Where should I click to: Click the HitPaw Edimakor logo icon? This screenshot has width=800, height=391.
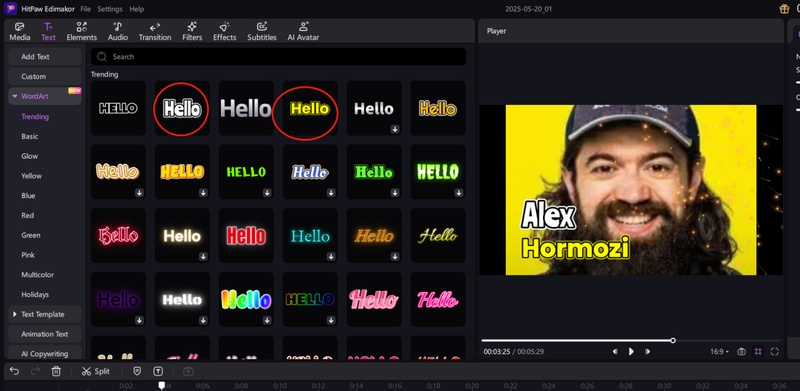tap(10, 9)
